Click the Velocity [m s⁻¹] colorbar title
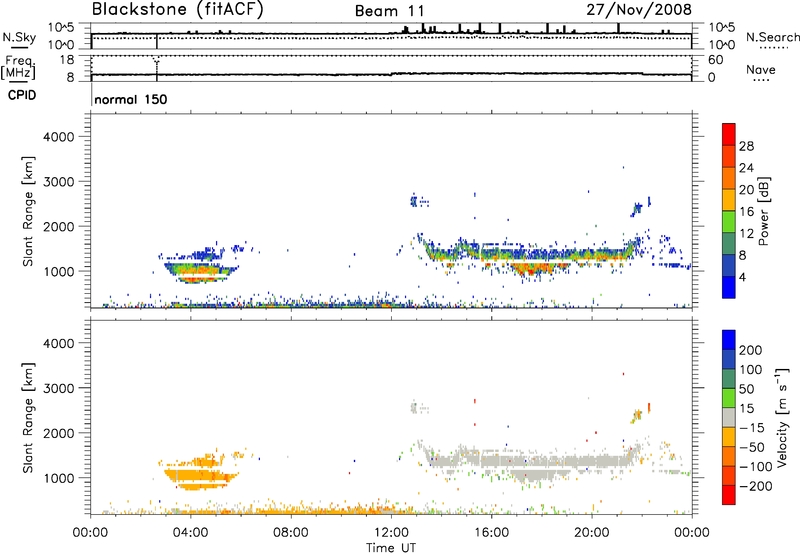Viewport: 800px width, 554px height. [x=783, y=417]
